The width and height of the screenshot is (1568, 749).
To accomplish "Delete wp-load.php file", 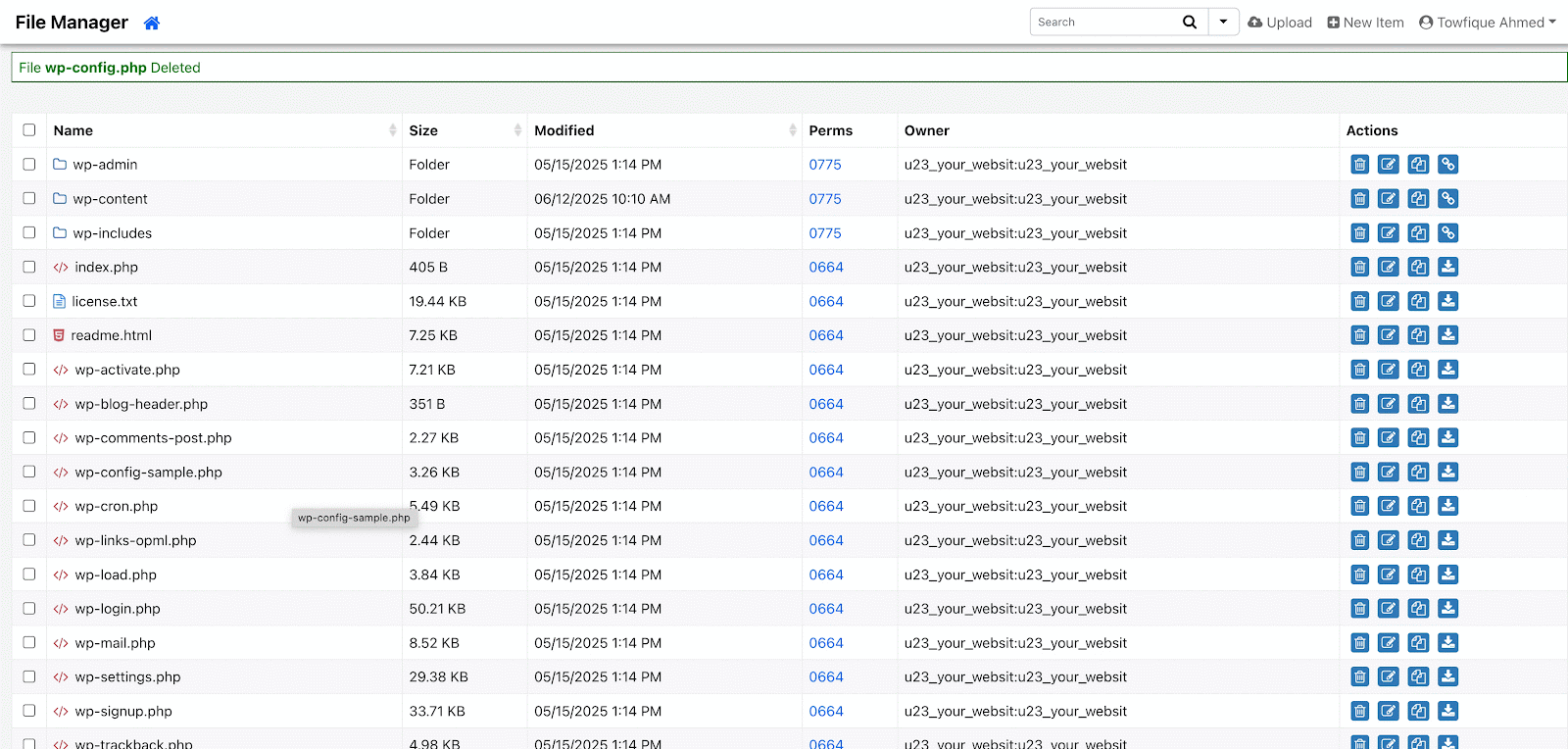I will click(1359, 574).
